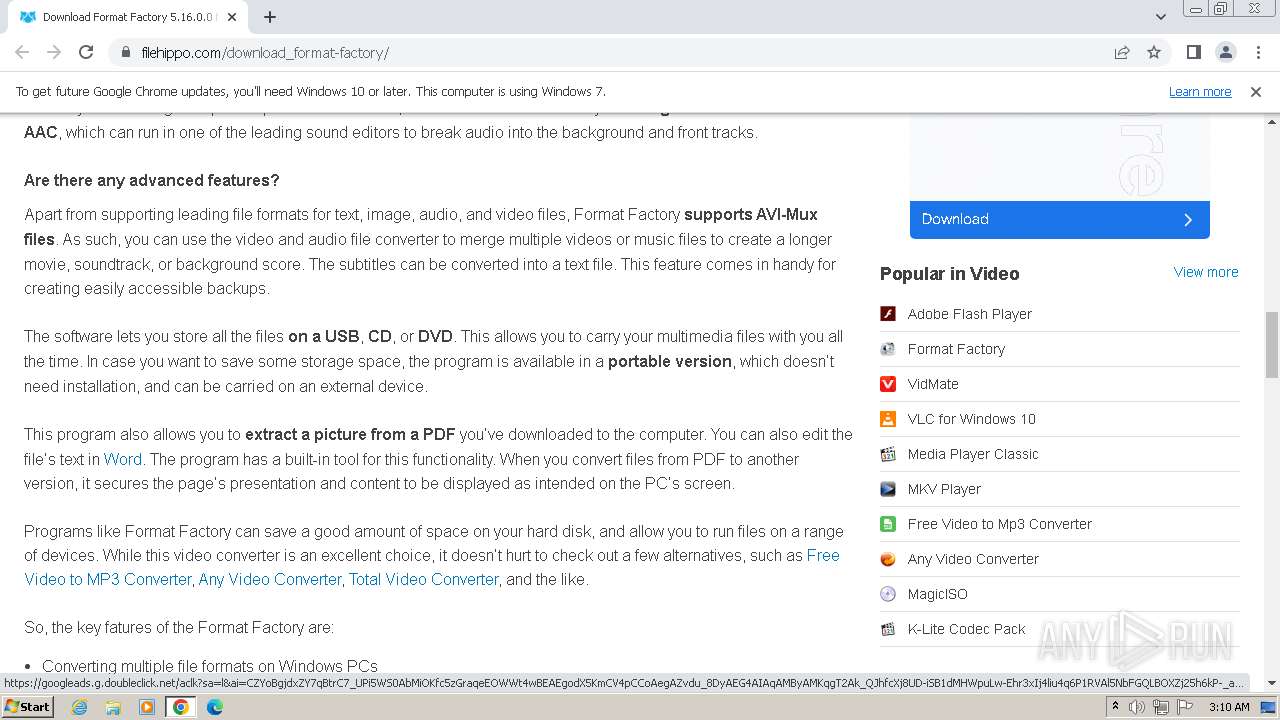Image resolution: width=1280 pixels, height=720 pixels.
Task: Click the share page icon in address bar
Action: click(1122, 52)
